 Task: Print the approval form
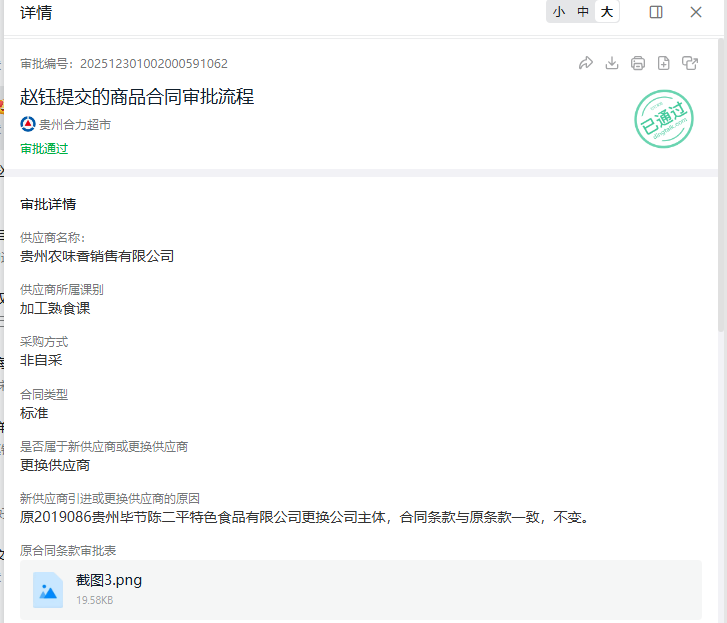(x=638, y=63)
